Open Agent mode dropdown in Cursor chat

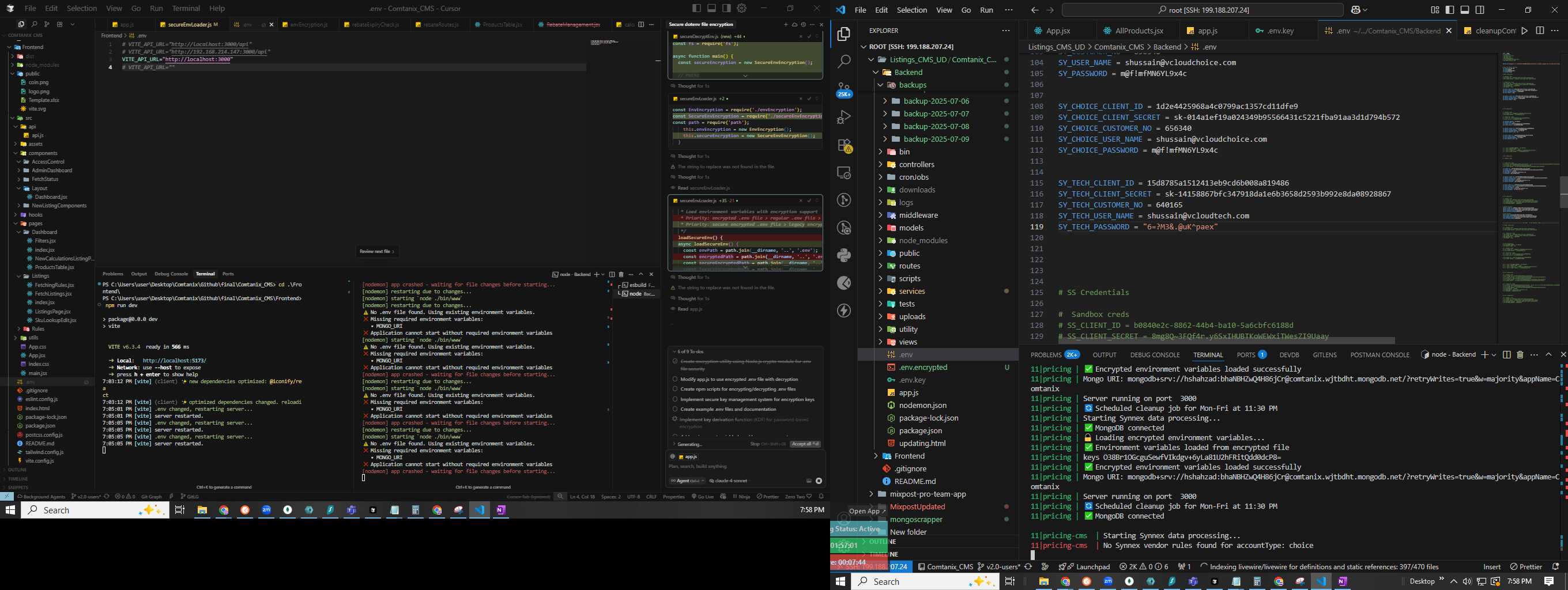coord(687,481)
